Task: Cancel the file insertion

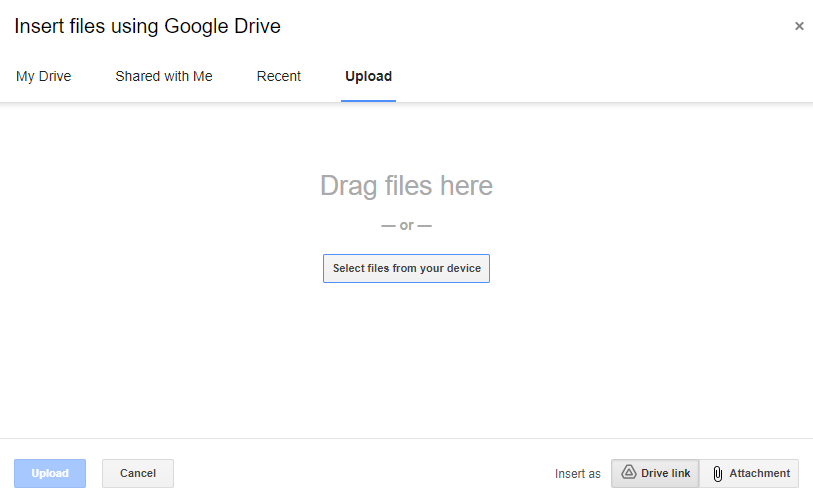Action: coord(138,473)
